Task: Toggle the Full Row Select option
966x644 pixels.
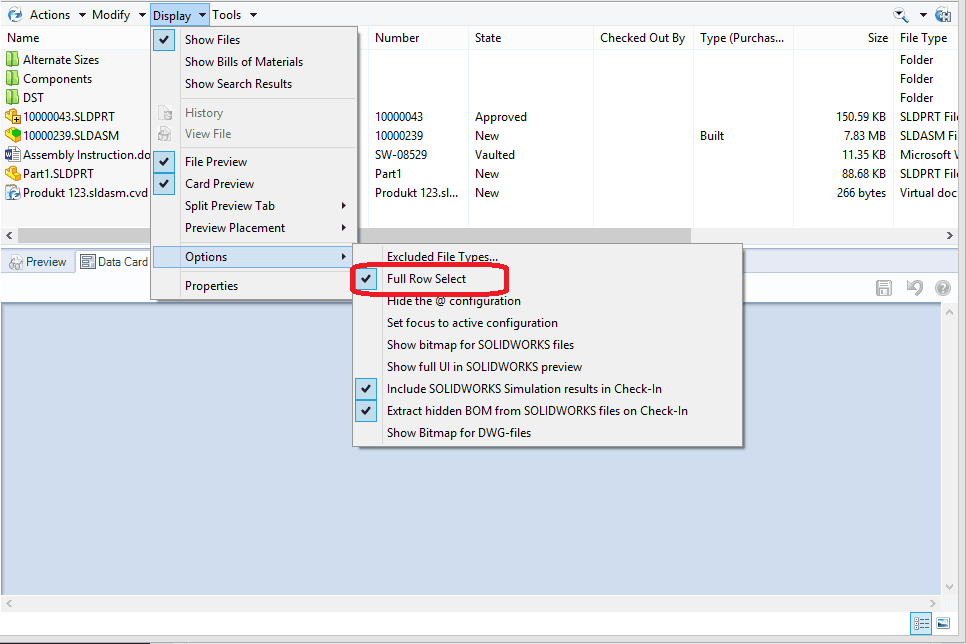Action: (426, 279)
